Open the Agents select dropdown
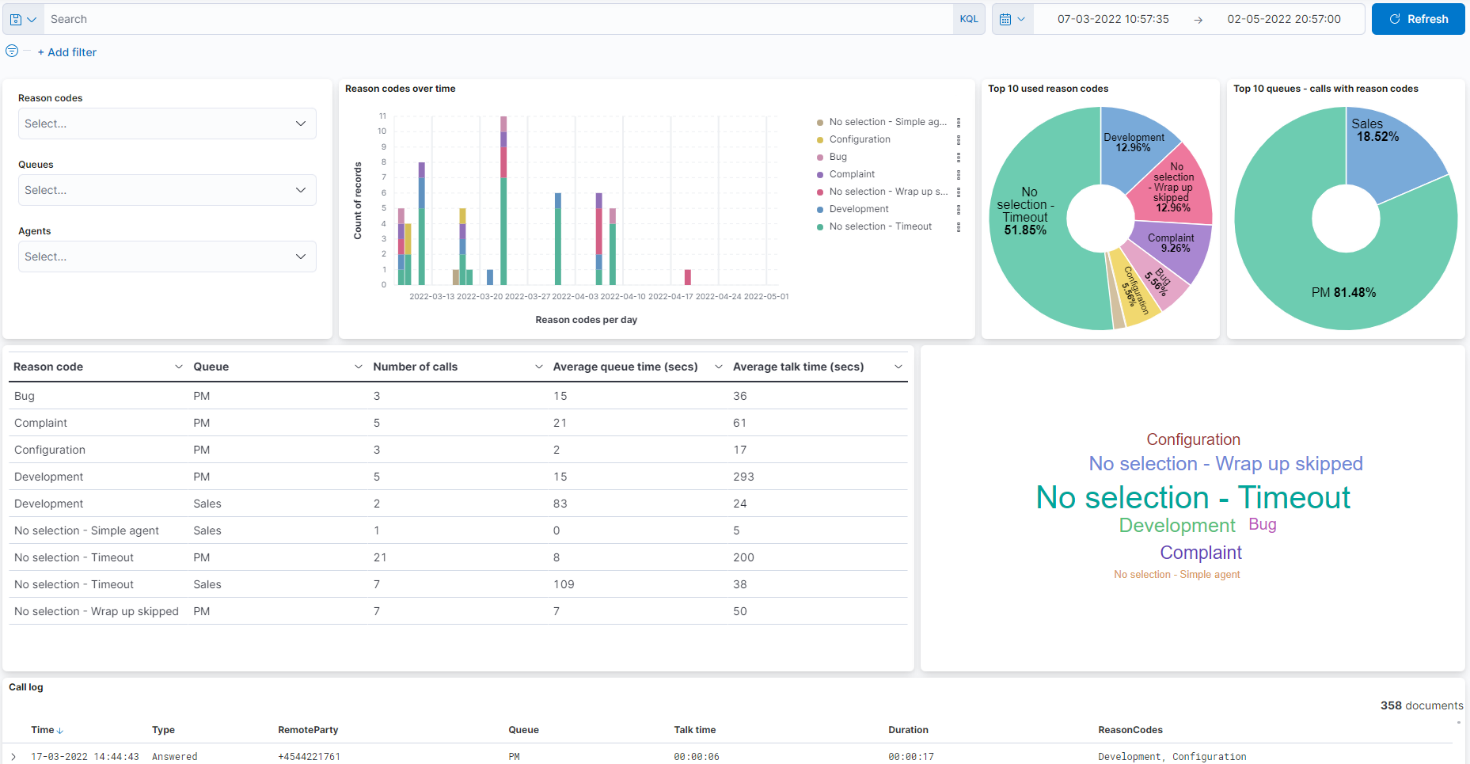The image size is (1470, 764). (x=167, y=257)
